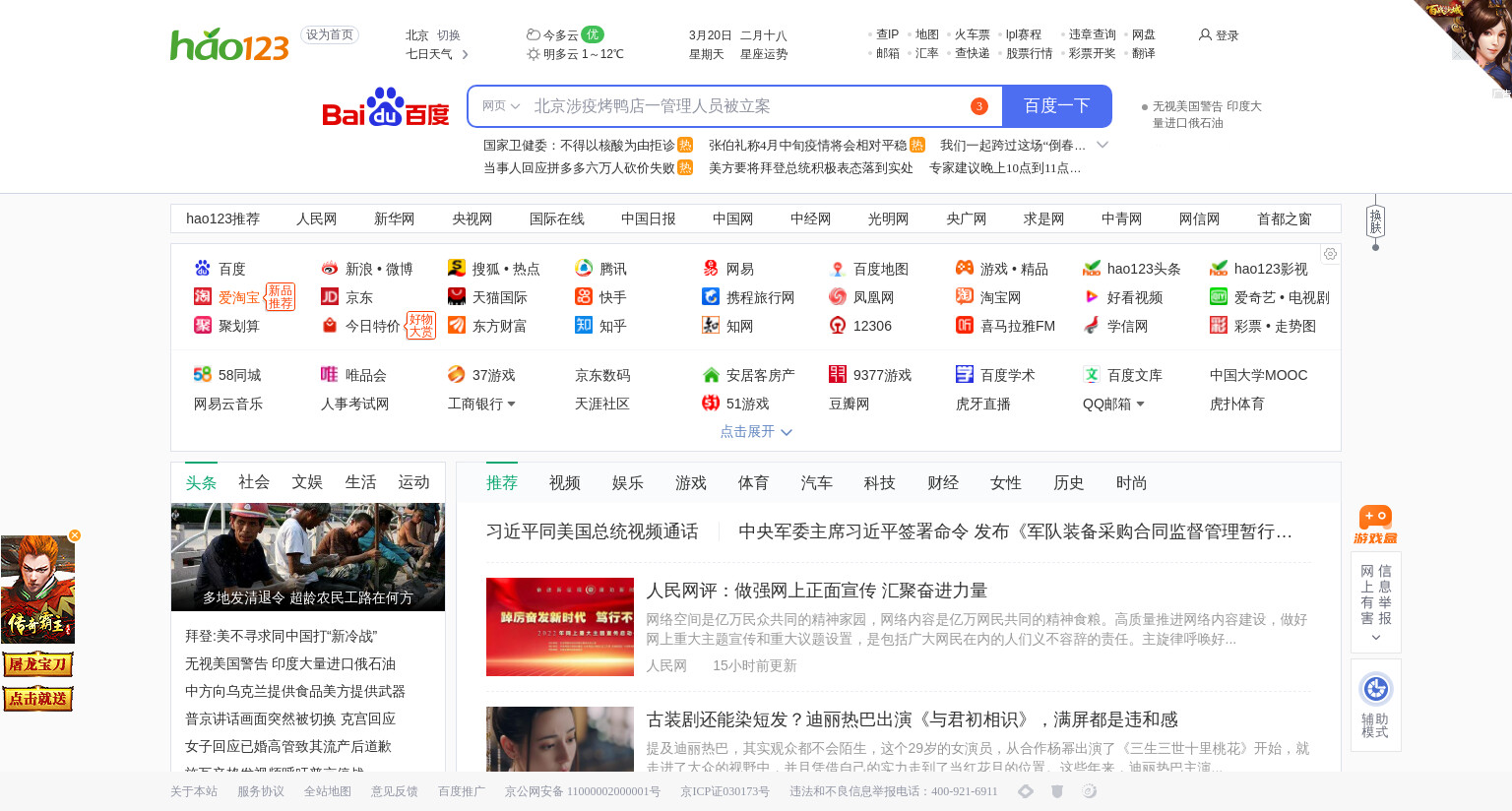1512x811 pixels.
Task: Open 腾讯 site icon link
Action: pyautogui.click(x=584, y=268)
